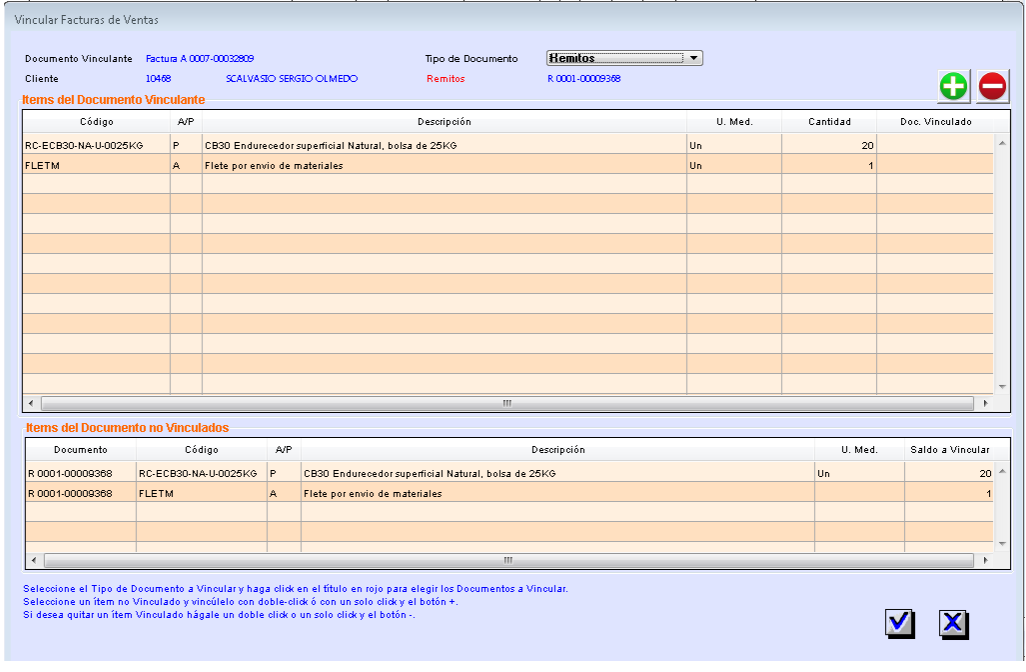Confirm with the checkmark button
The image size is (1026, 672).
[x=900, y=624]
